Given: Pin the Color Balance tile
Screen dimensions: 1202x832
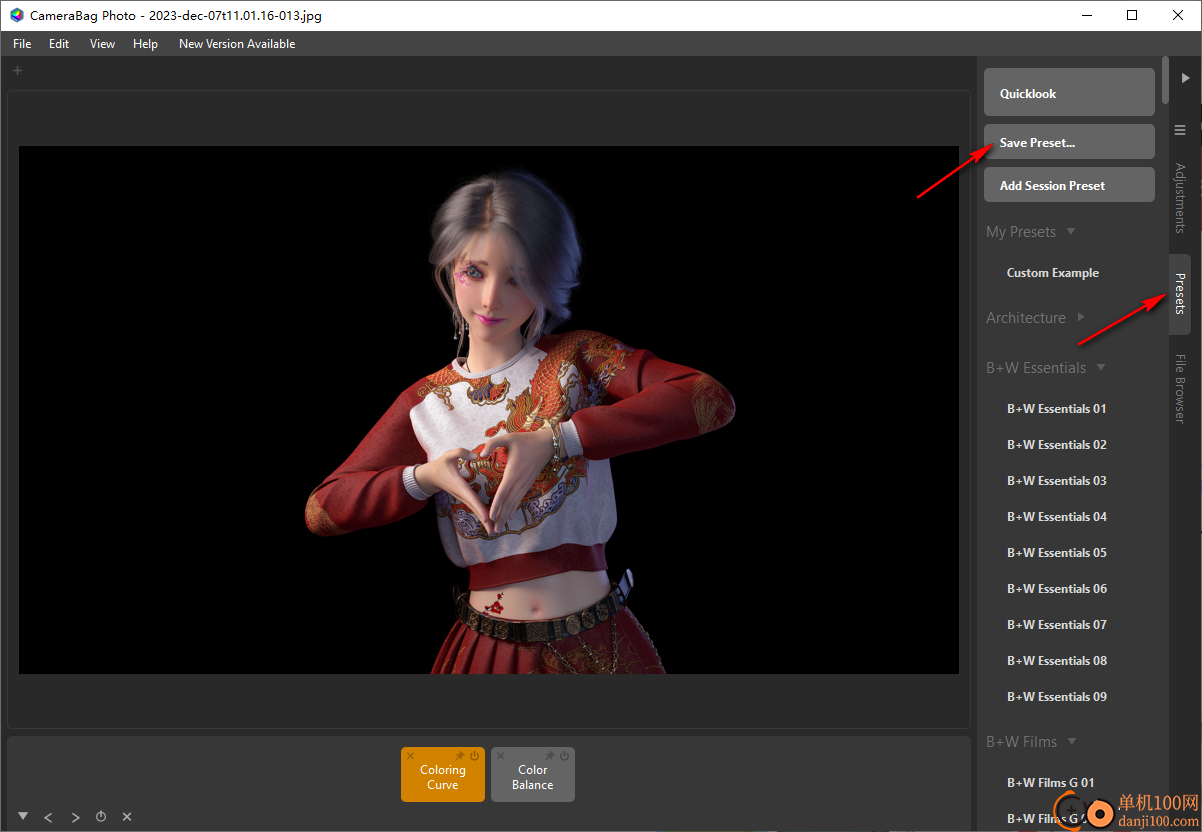Looking at the screenshot, I should click(x=550, y=756).
